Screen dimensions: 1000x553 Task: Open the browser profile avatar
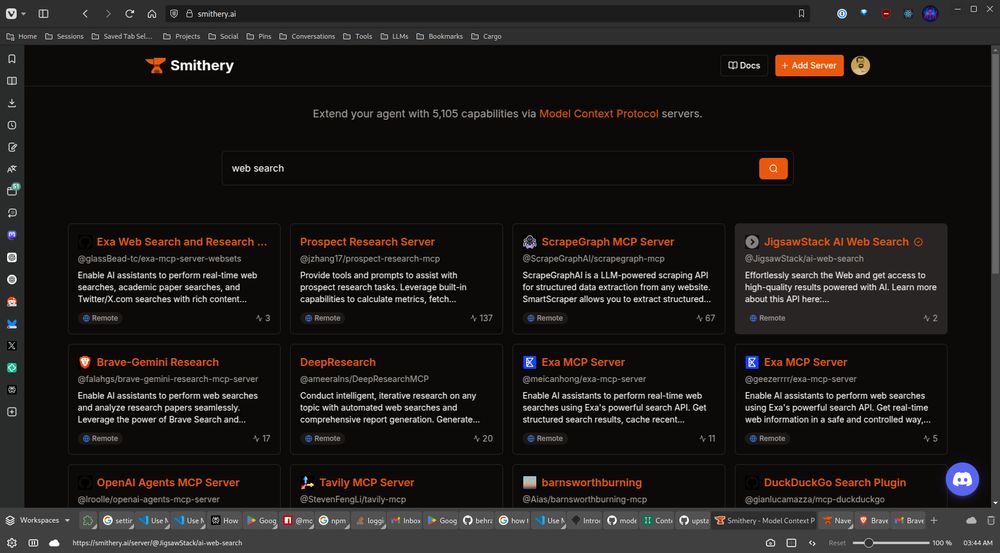930,13
